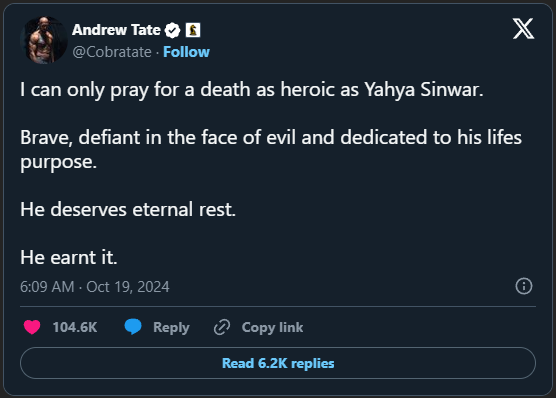Click the 6:09 AM Oct 19, 2024 timestamp
The image size is (556, 398).
95,287
